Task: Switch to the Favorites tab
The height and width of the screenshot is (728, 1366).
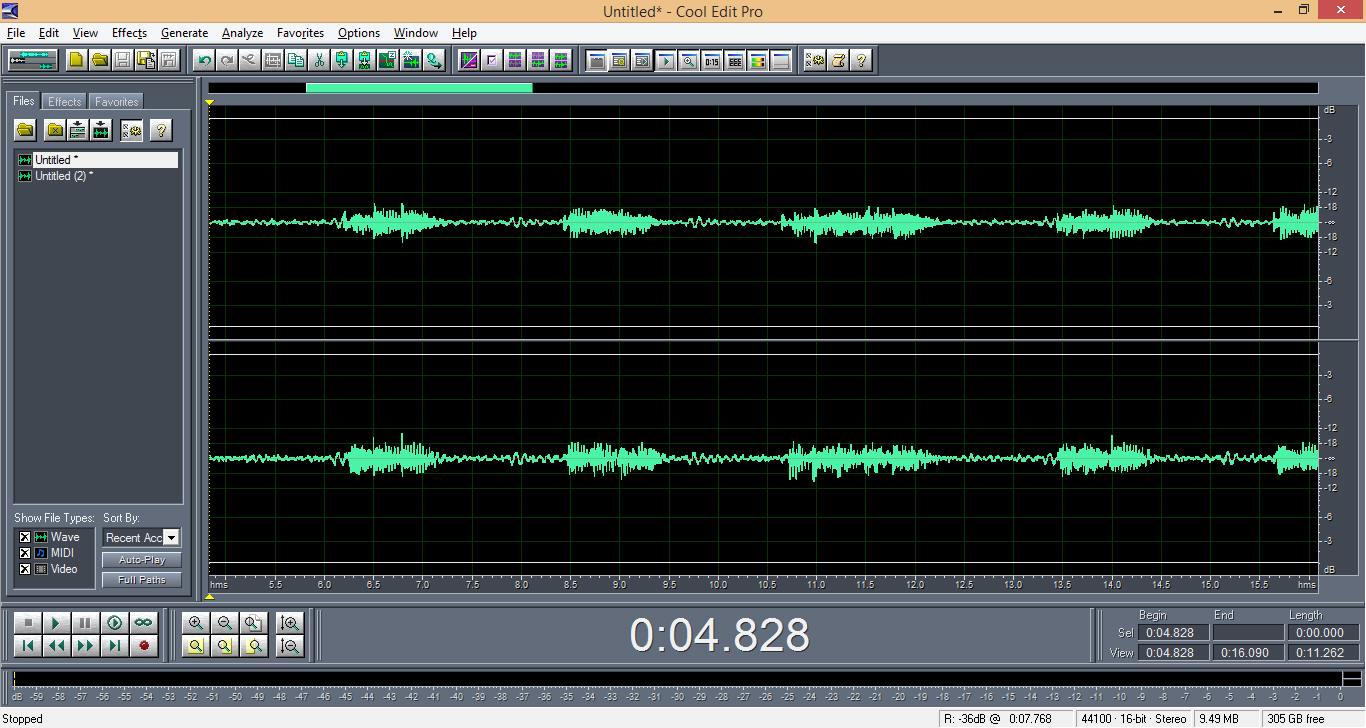Action: (117, 102)
